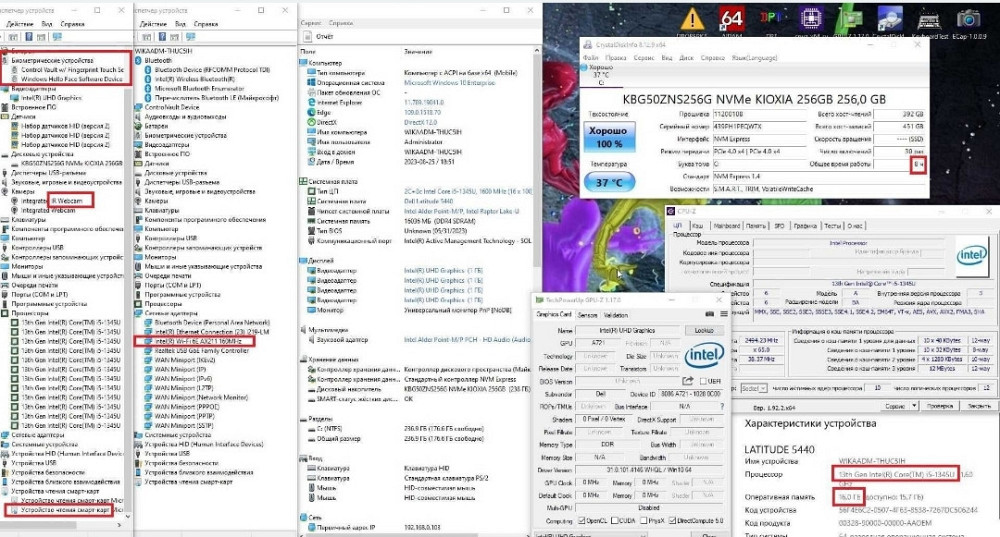Toggle the CUDA checkbox in GPU-Z
The image size is (1000, 537).
617,522
